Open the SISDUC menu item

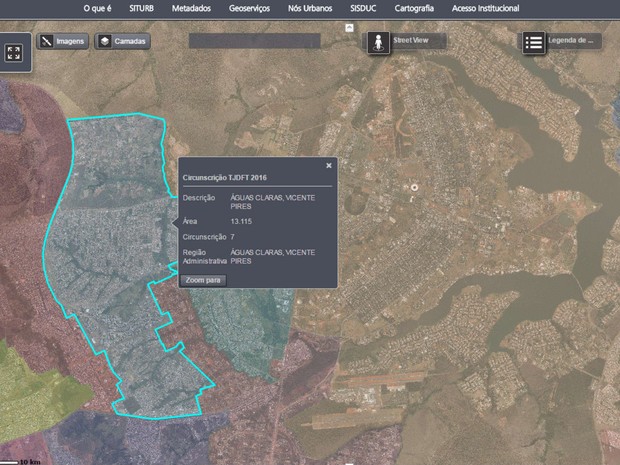(x=363, y=7)
